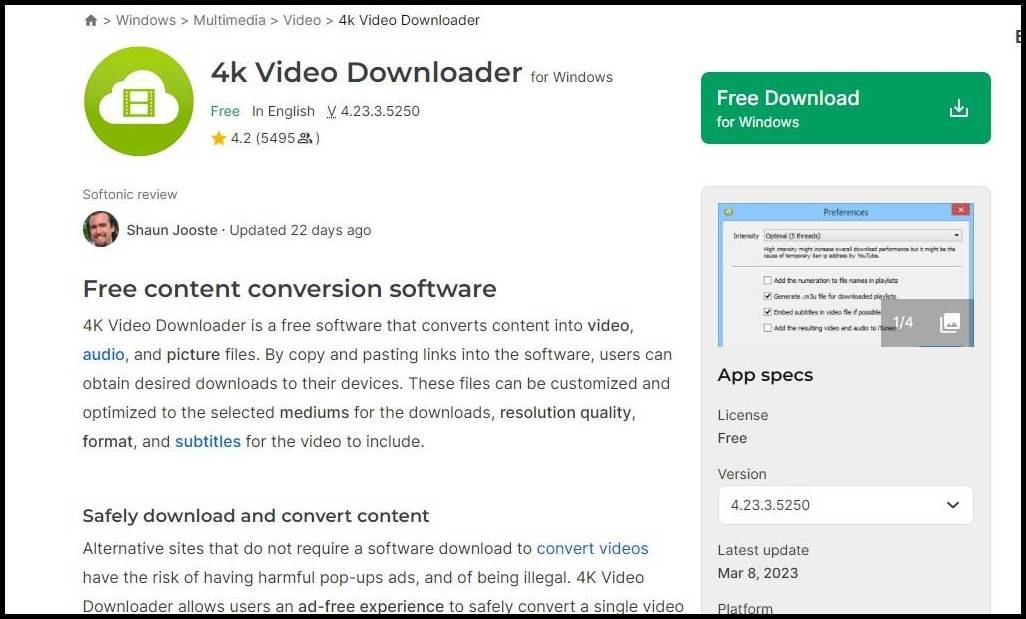Click the Free label beside In English
The image size is (1026, 619).
225,111
